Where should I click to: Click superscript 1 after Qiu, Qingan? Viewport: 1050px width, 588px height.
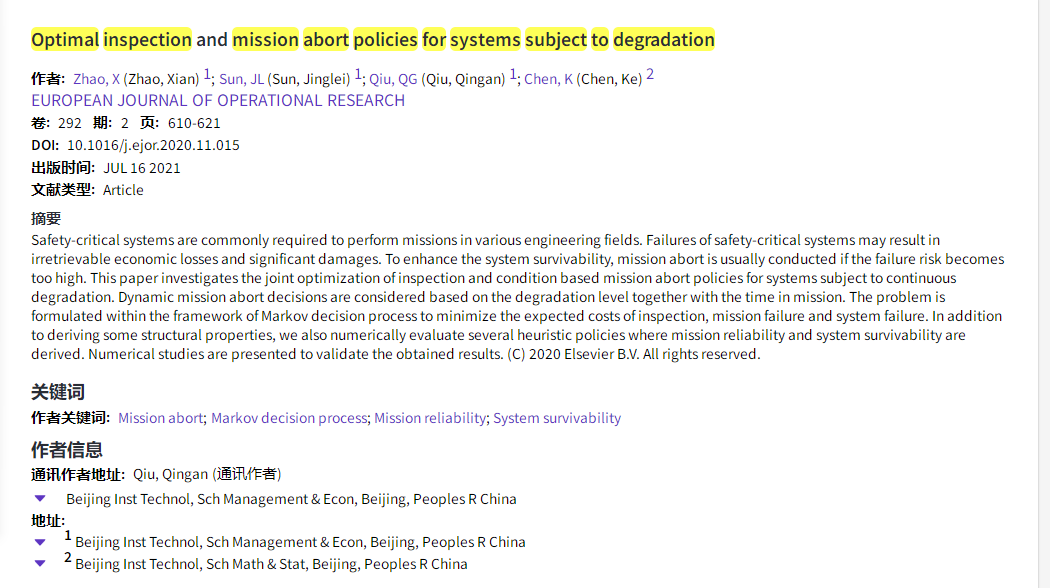pos(513,75)
